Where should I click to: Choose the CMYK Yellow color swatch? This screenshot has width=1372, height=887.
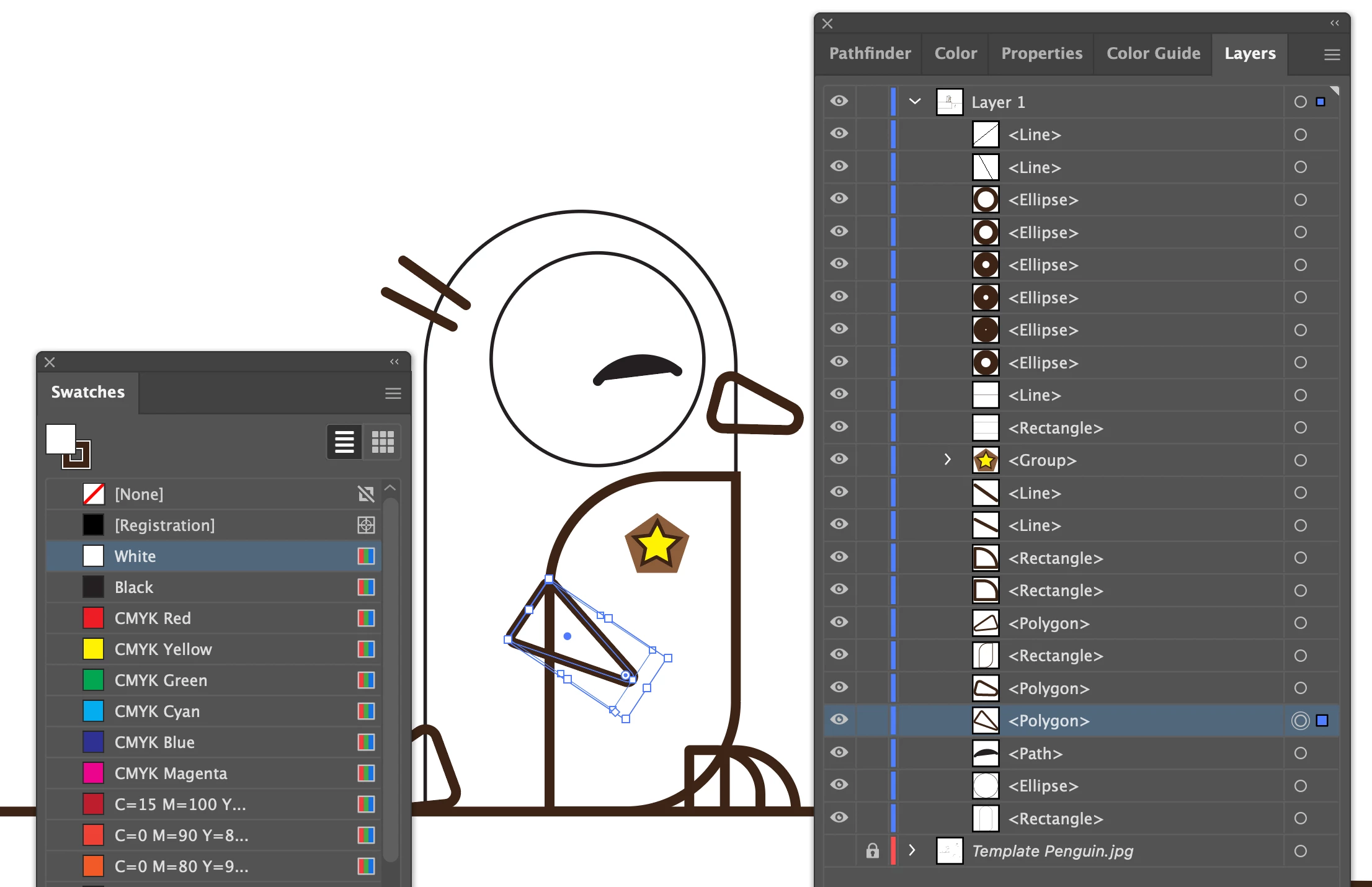pos(163,649)
